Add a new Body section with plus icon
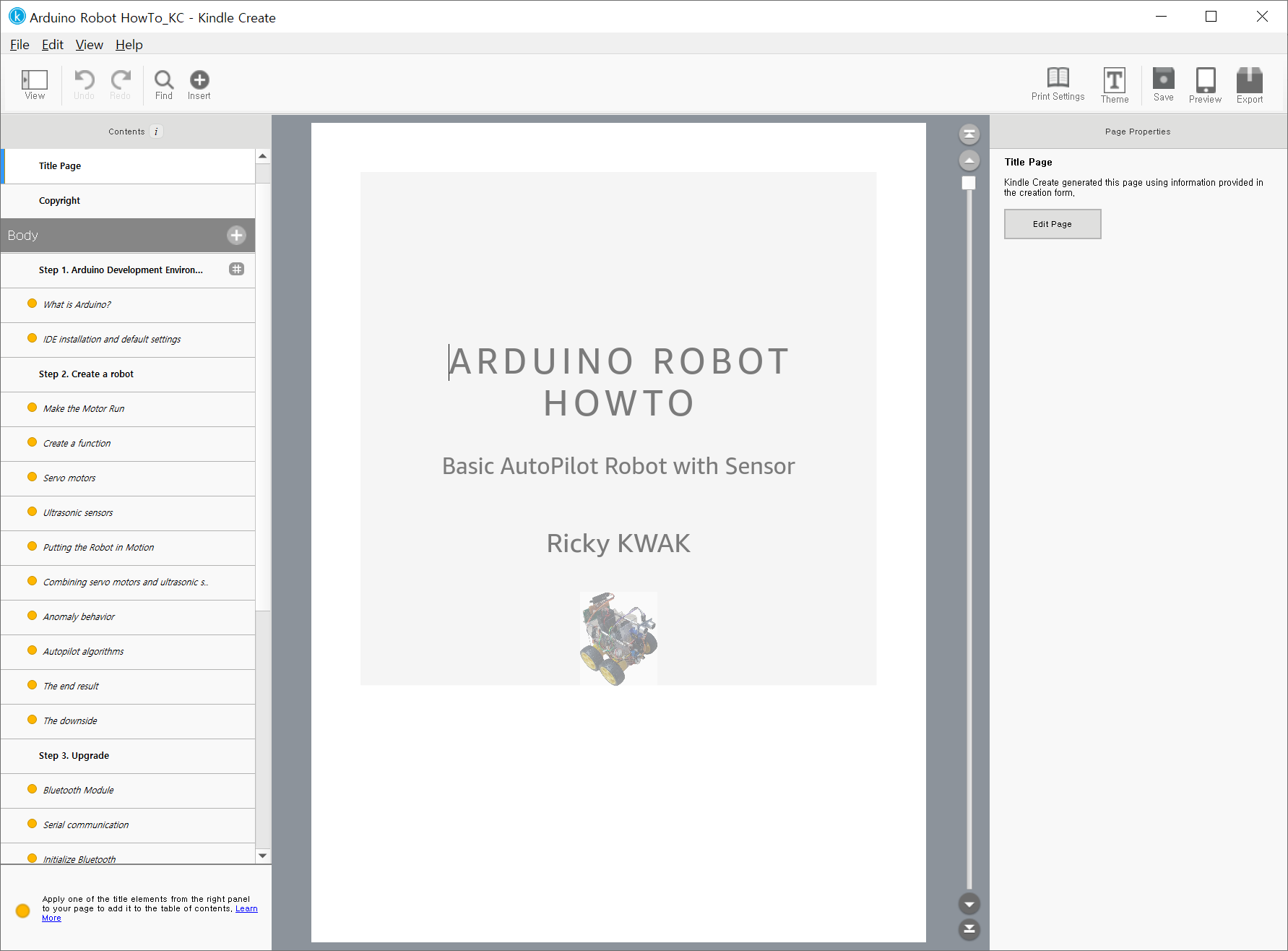Image resolution: width=1288 pixels, height=951 pixels. pyautogui.click(x=236, y=235)
